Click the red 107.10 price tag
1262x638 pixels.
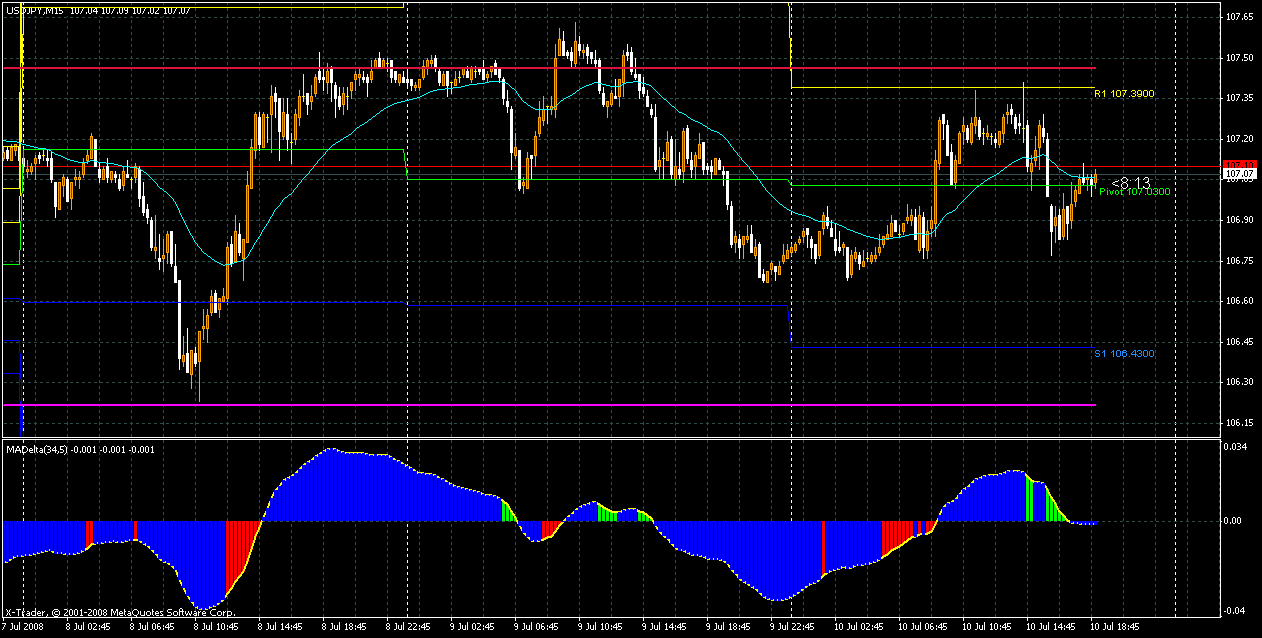coord(1239,164)
